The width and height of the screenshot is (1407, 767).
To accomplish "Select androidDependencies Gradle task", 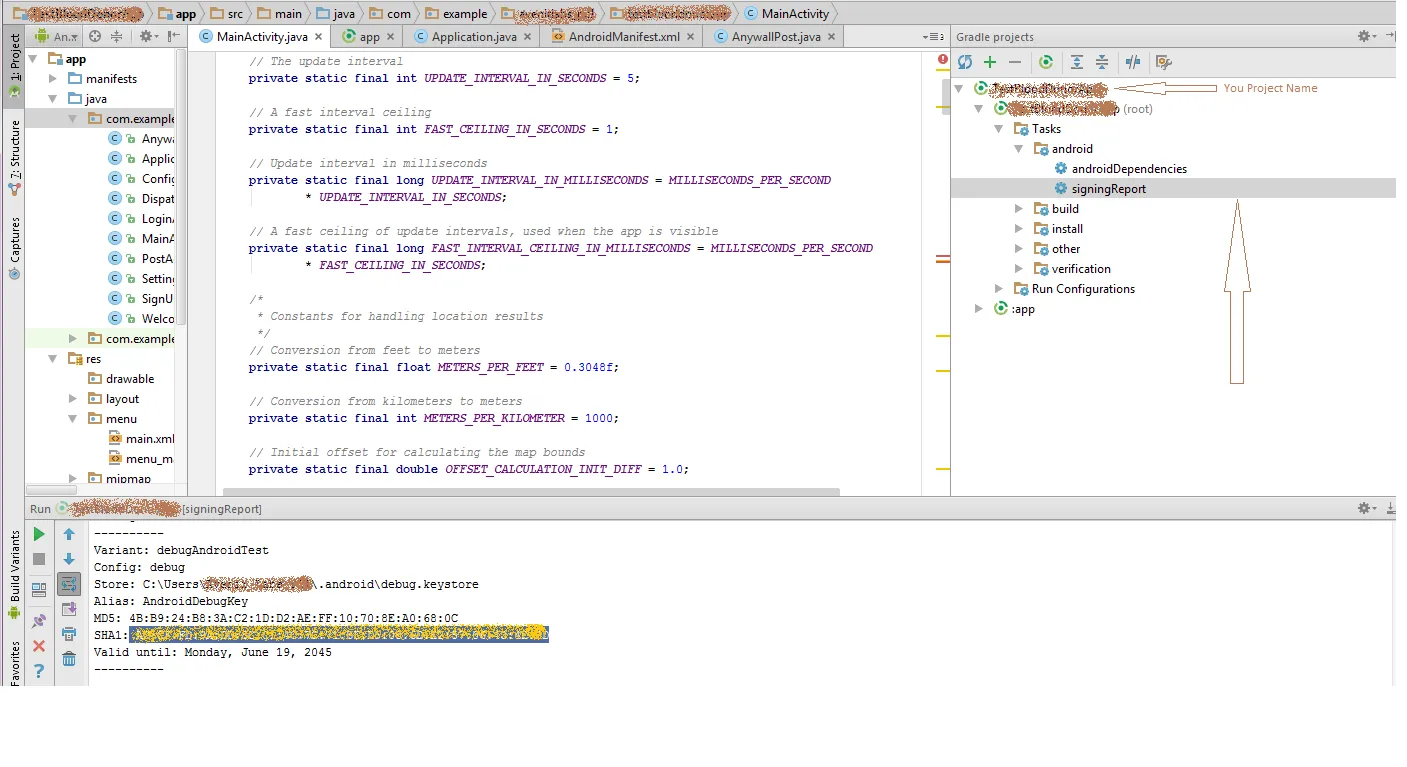I will tap(1129, 169).
